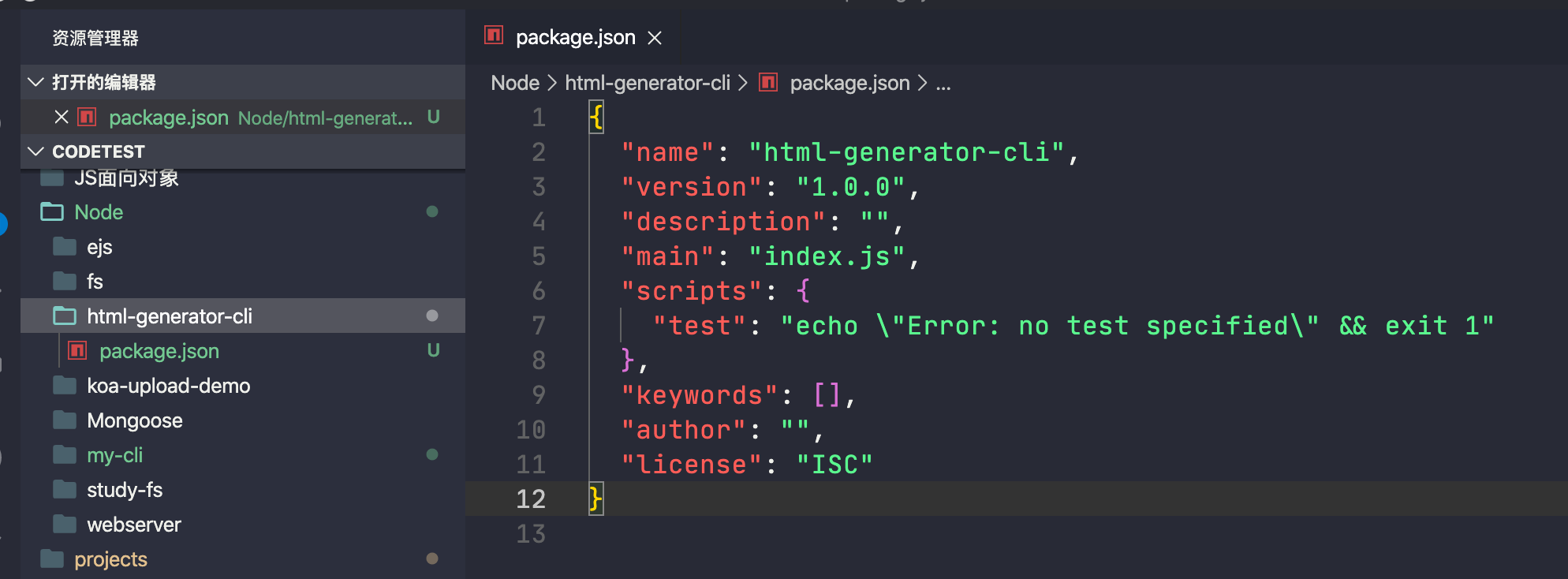
Task: Click Node in the breadcrumb
Action: click(x=515, y=83)
